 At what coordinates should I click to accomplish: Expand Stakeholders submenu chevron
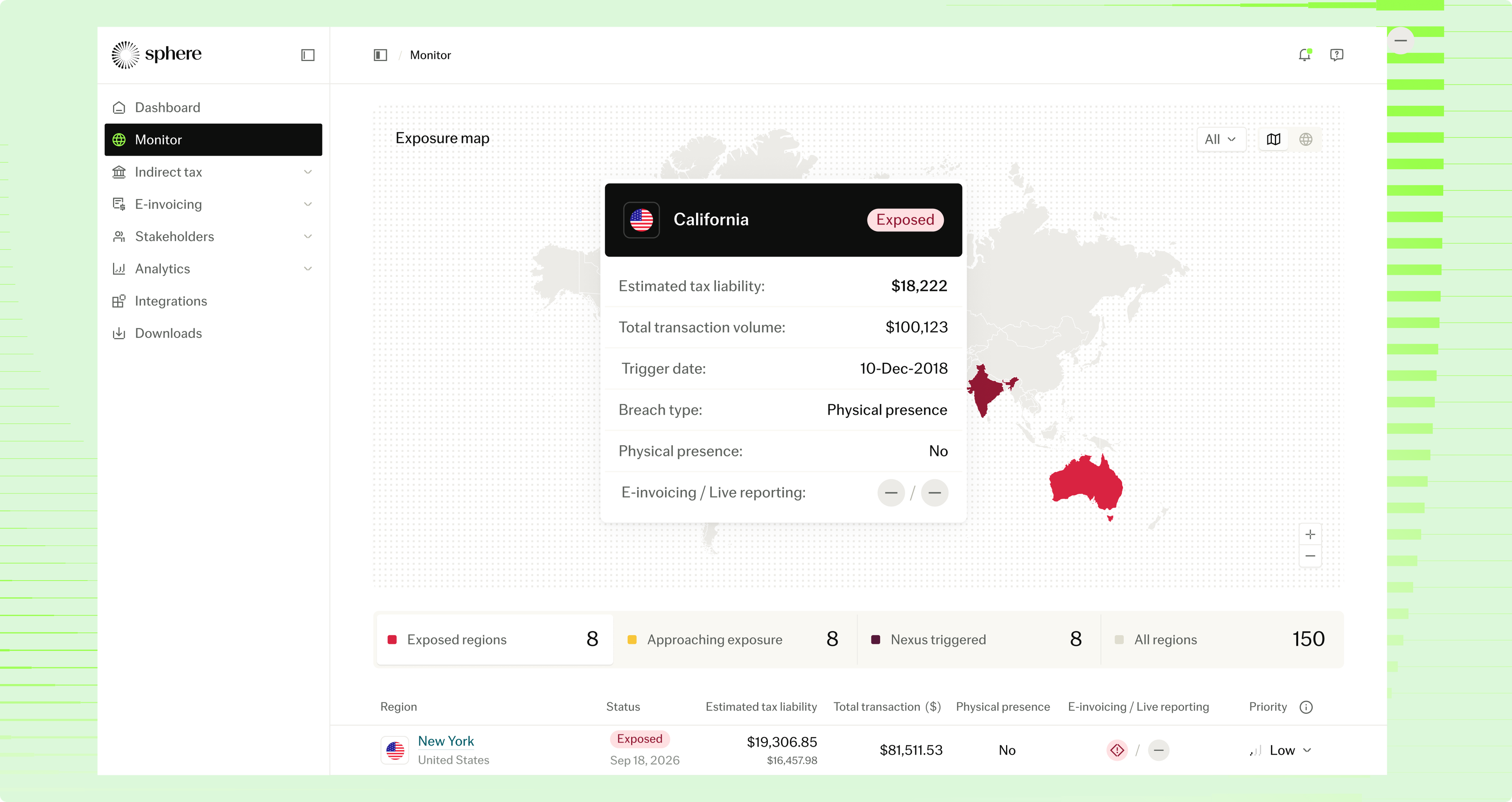point(308,237)
